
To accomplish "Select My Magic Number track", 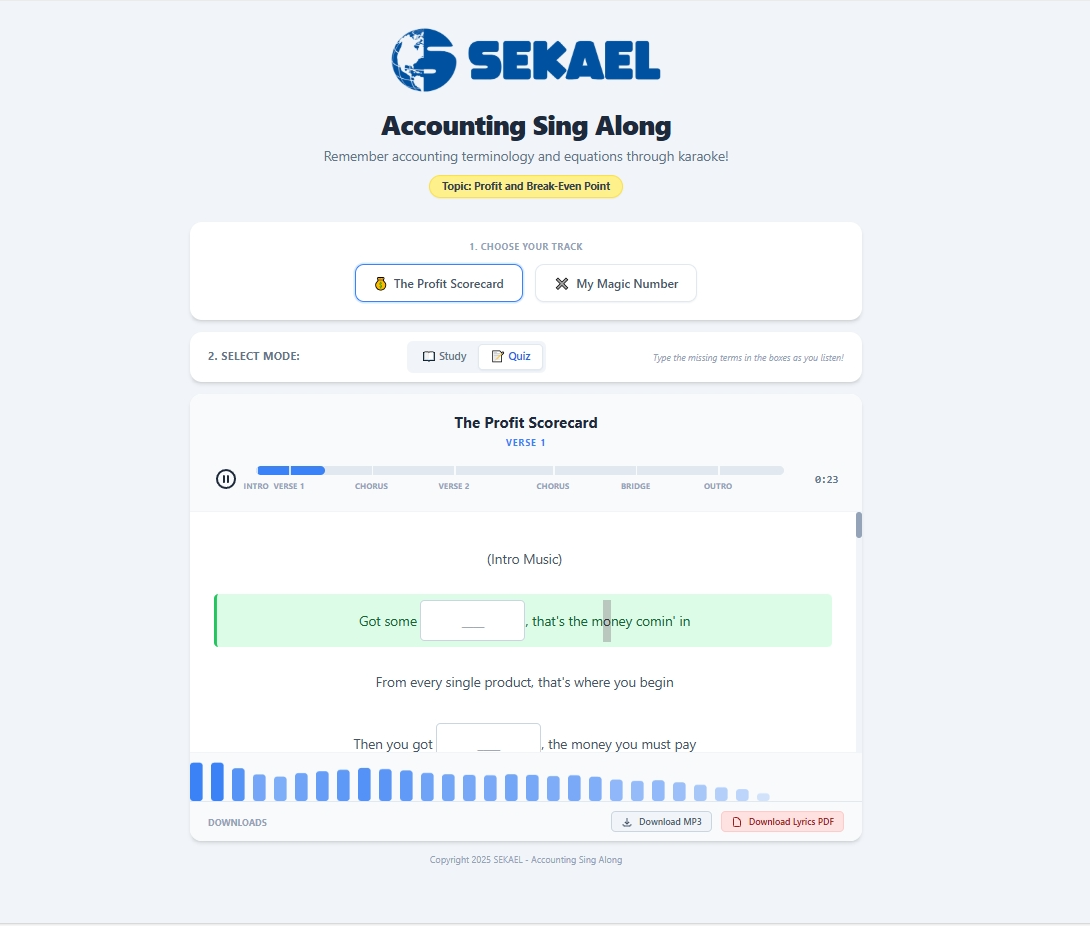I will pos(615,283).
